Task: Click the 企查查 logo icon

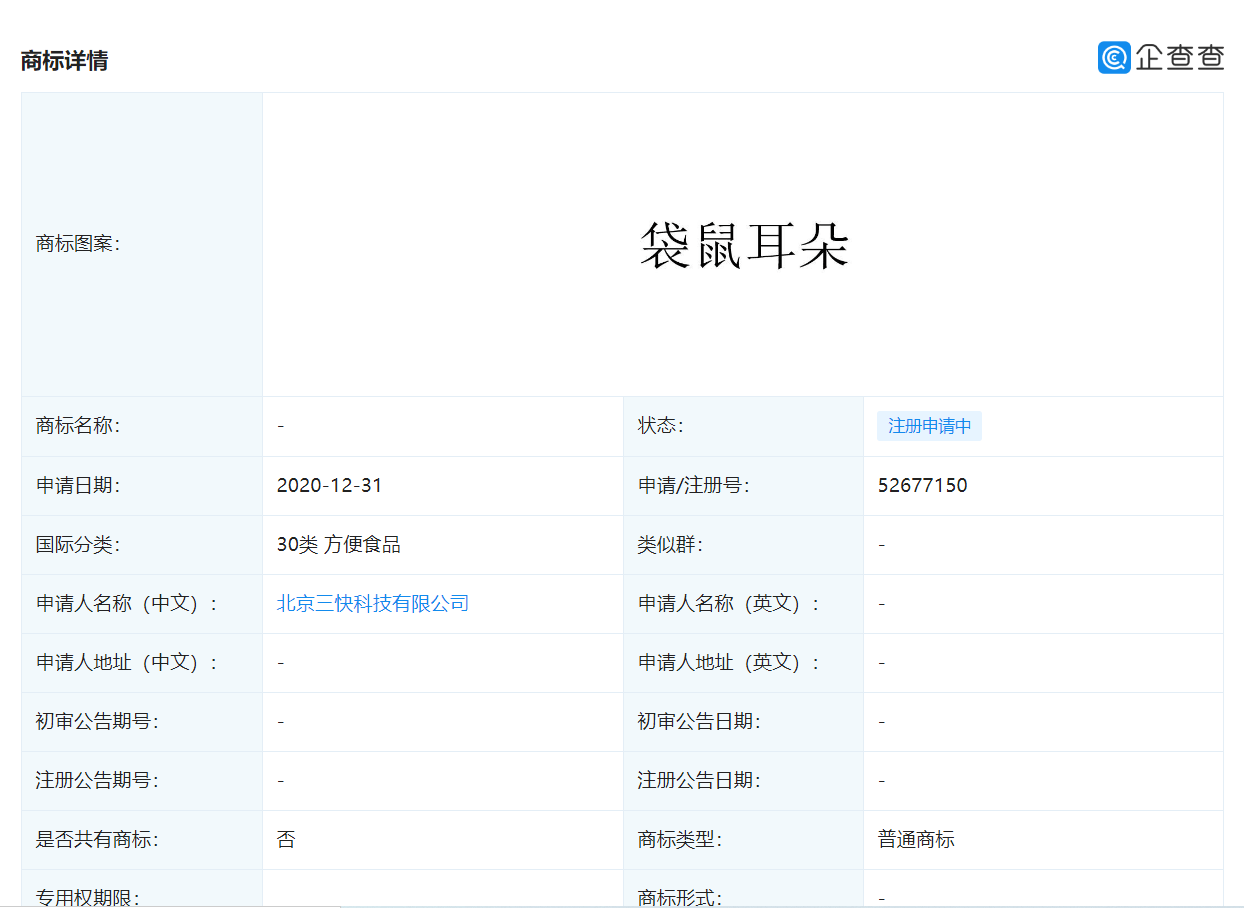Action: point(1113,57)
